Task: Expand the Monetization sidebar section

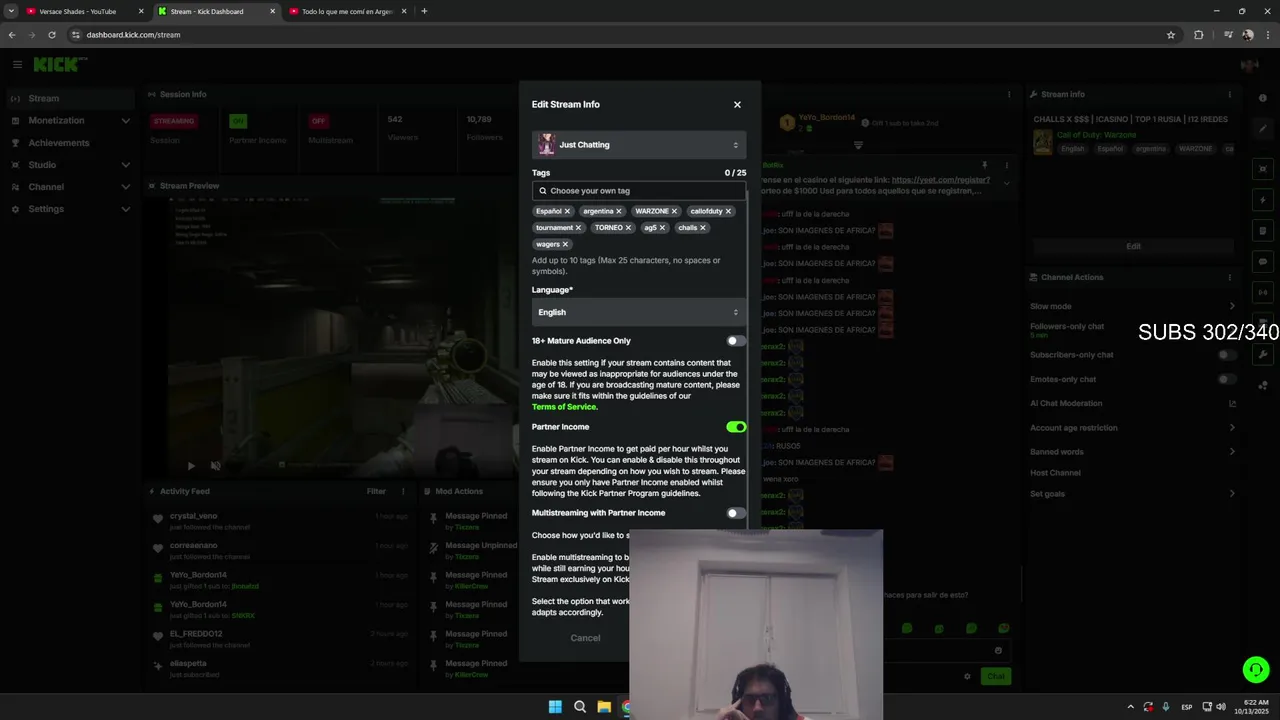Action: [68, 120]
